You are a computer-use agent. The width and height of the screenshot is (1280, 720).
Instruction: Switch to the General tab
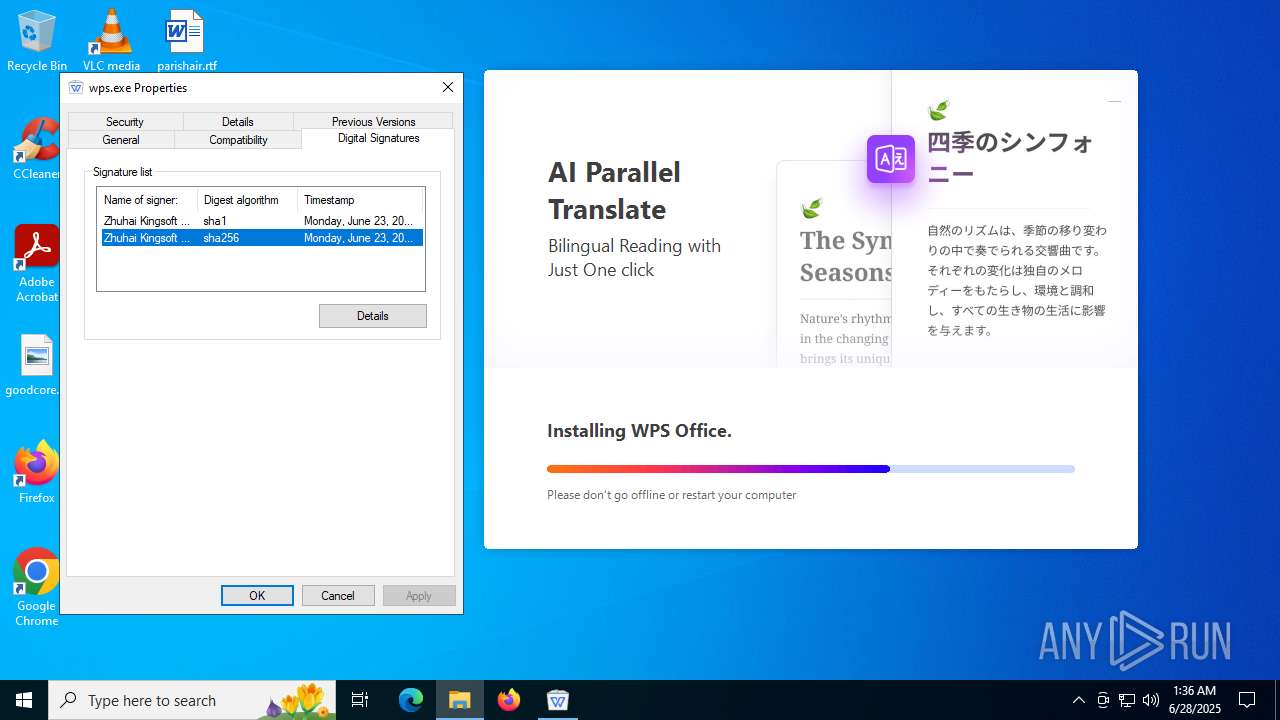tap(121, 140)
